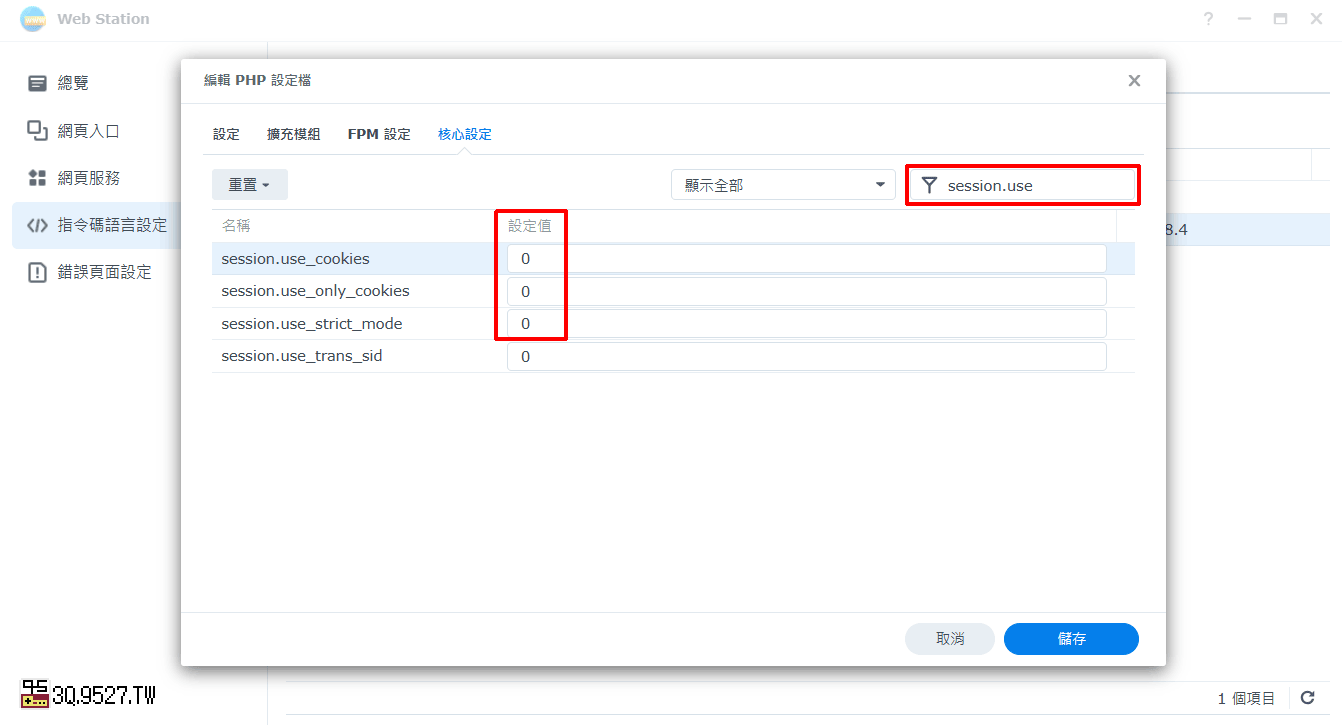The width and height of the screenshot is (1342, 725).
Task: Open the help question mark icon
Action: pyautogui.click(x=1209, y=19)
